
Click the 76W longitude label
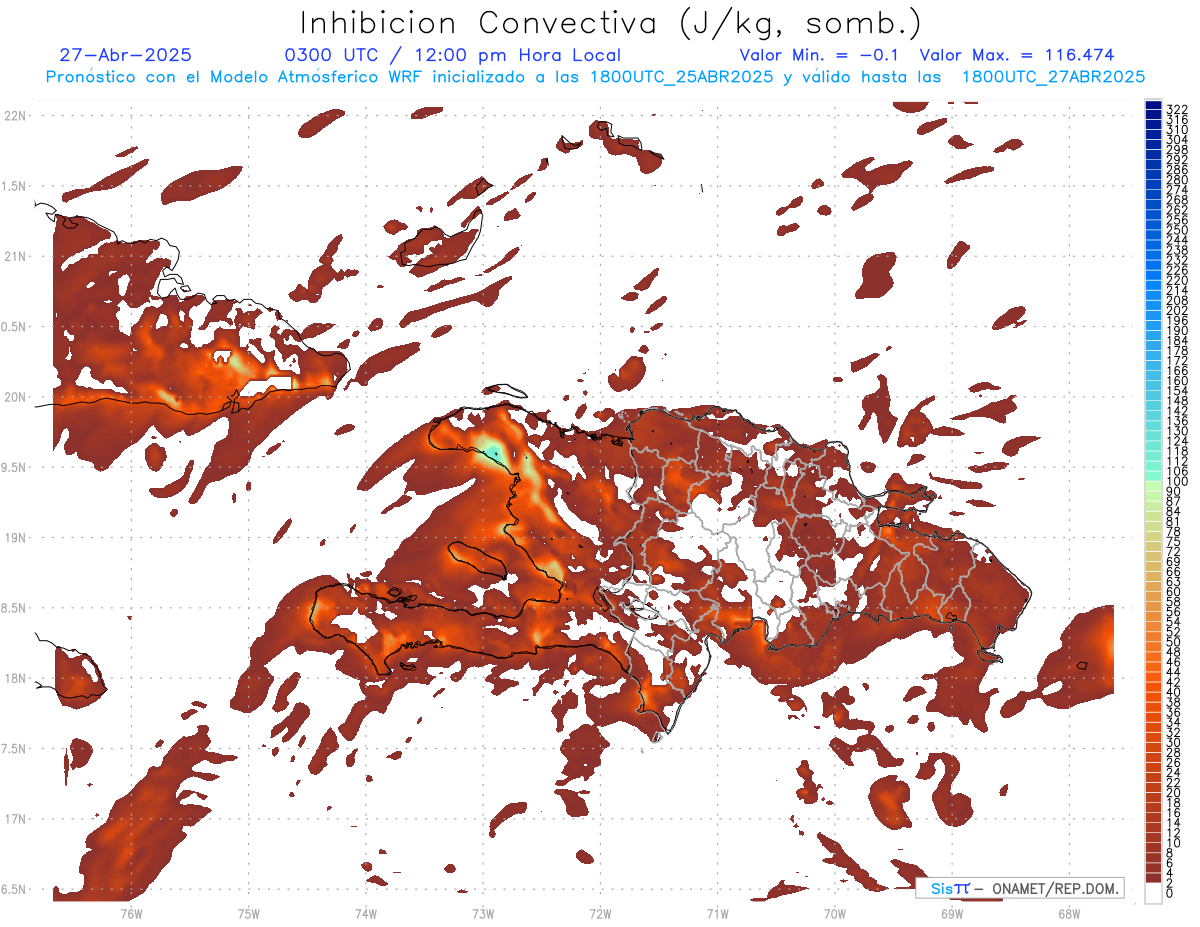pyautogui.click(x=131, y=913)
